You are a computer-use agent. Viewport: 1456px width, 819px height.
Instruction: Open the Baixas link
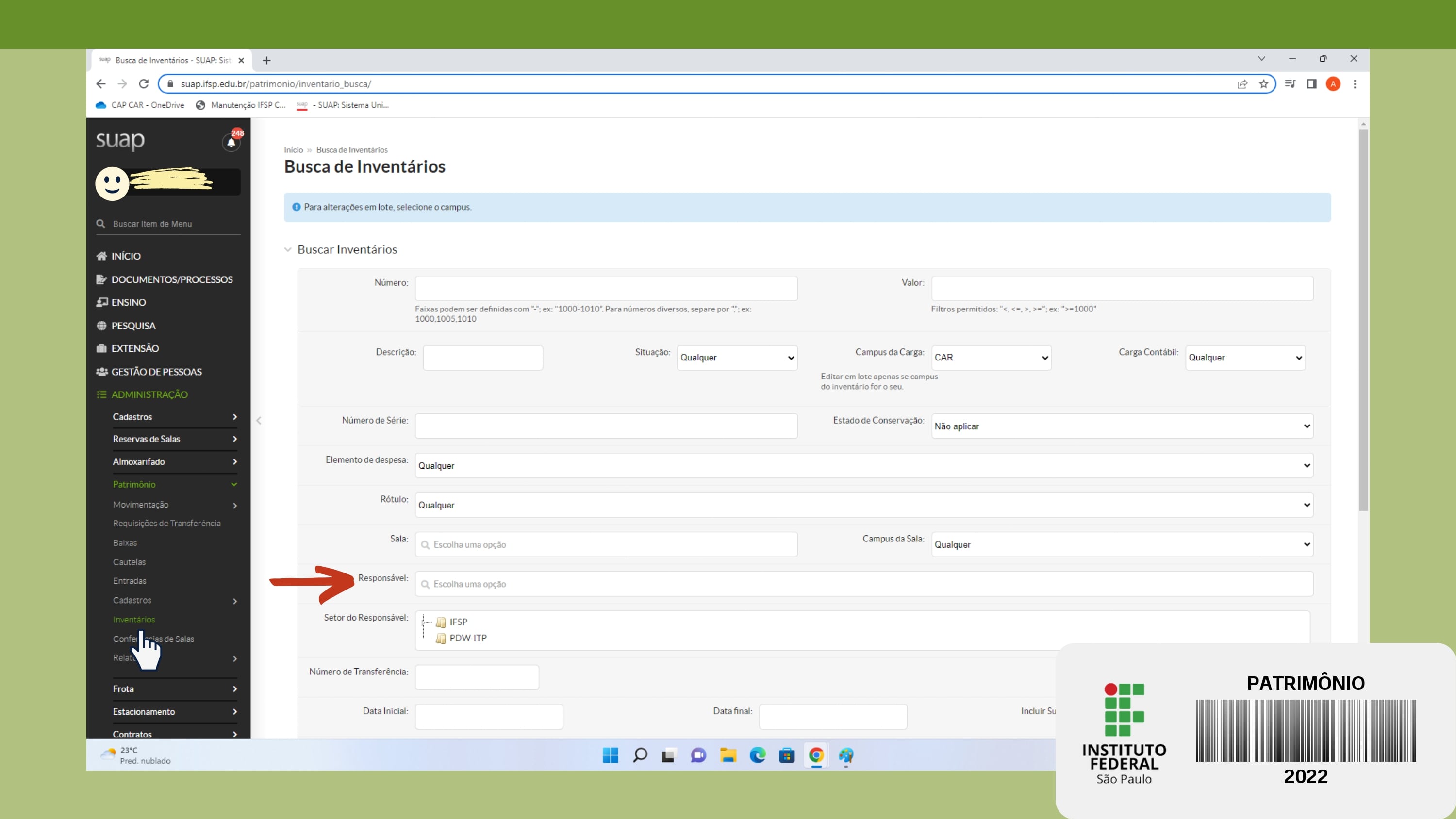click(125, 542)
